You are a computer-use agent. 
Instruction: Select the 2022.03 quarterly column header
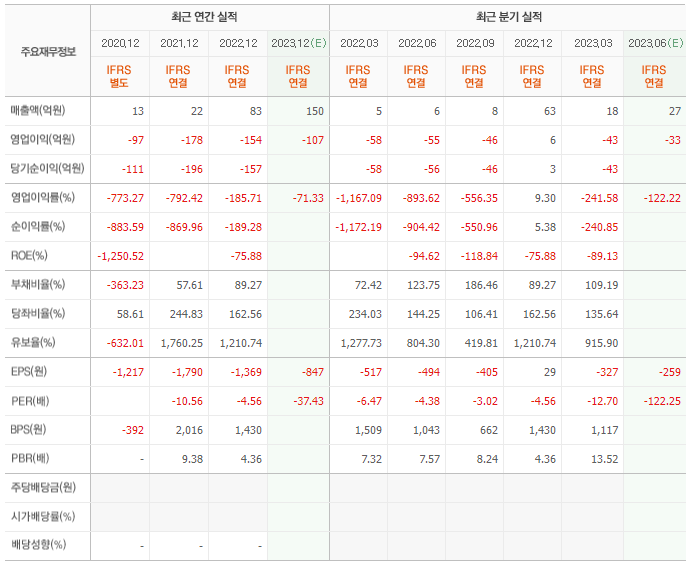pos(359,43)
